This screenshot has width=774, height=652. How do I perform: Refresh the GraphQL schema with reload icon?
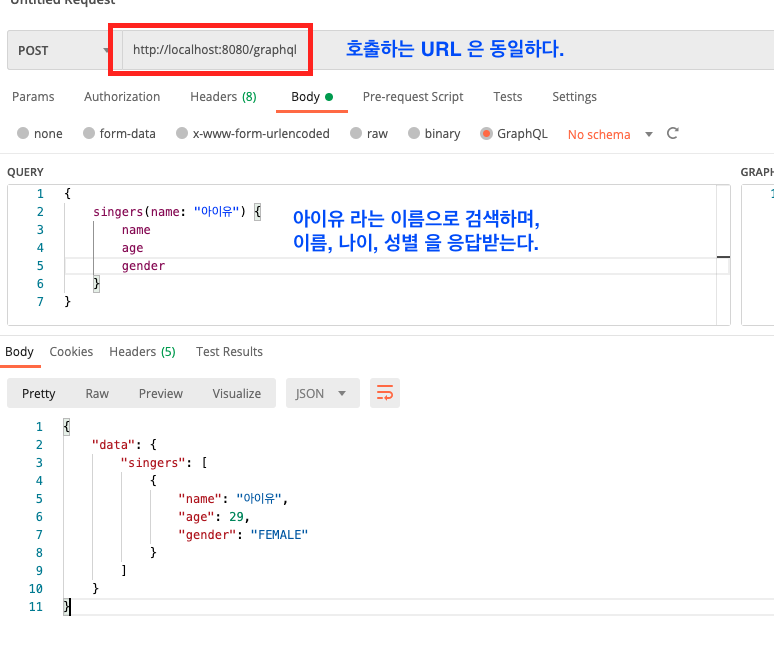coord(672,133)
